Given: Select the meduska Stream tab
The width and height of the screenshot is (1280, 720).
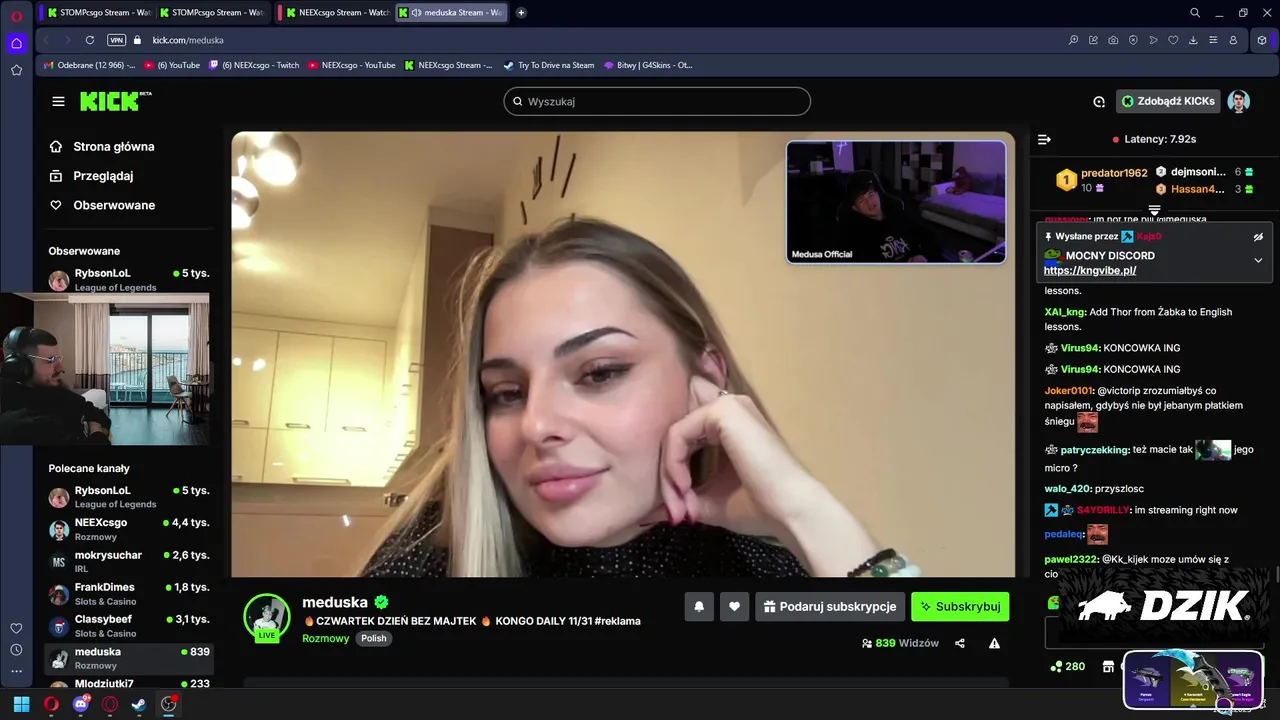Looking at the screenshot, I should click(453, 13).
